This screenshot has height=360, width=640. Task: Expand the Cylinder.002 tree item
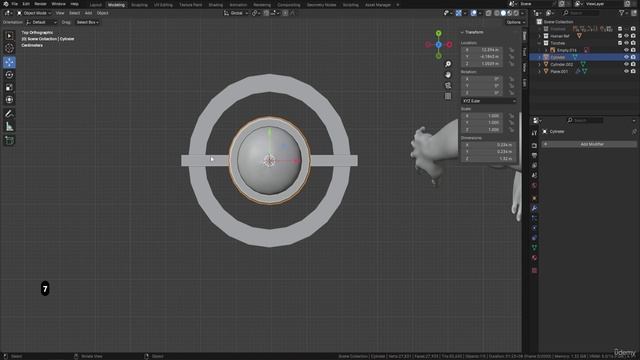[540, 64]
